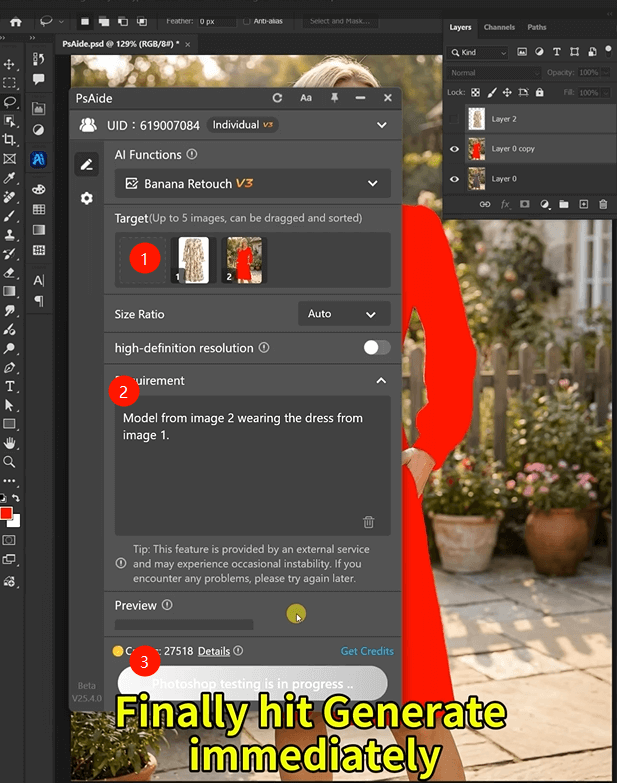The height and width of the screenshot is (783, 617).
Task: Click the foreground red color swatch
Action: tap(6, 513)
